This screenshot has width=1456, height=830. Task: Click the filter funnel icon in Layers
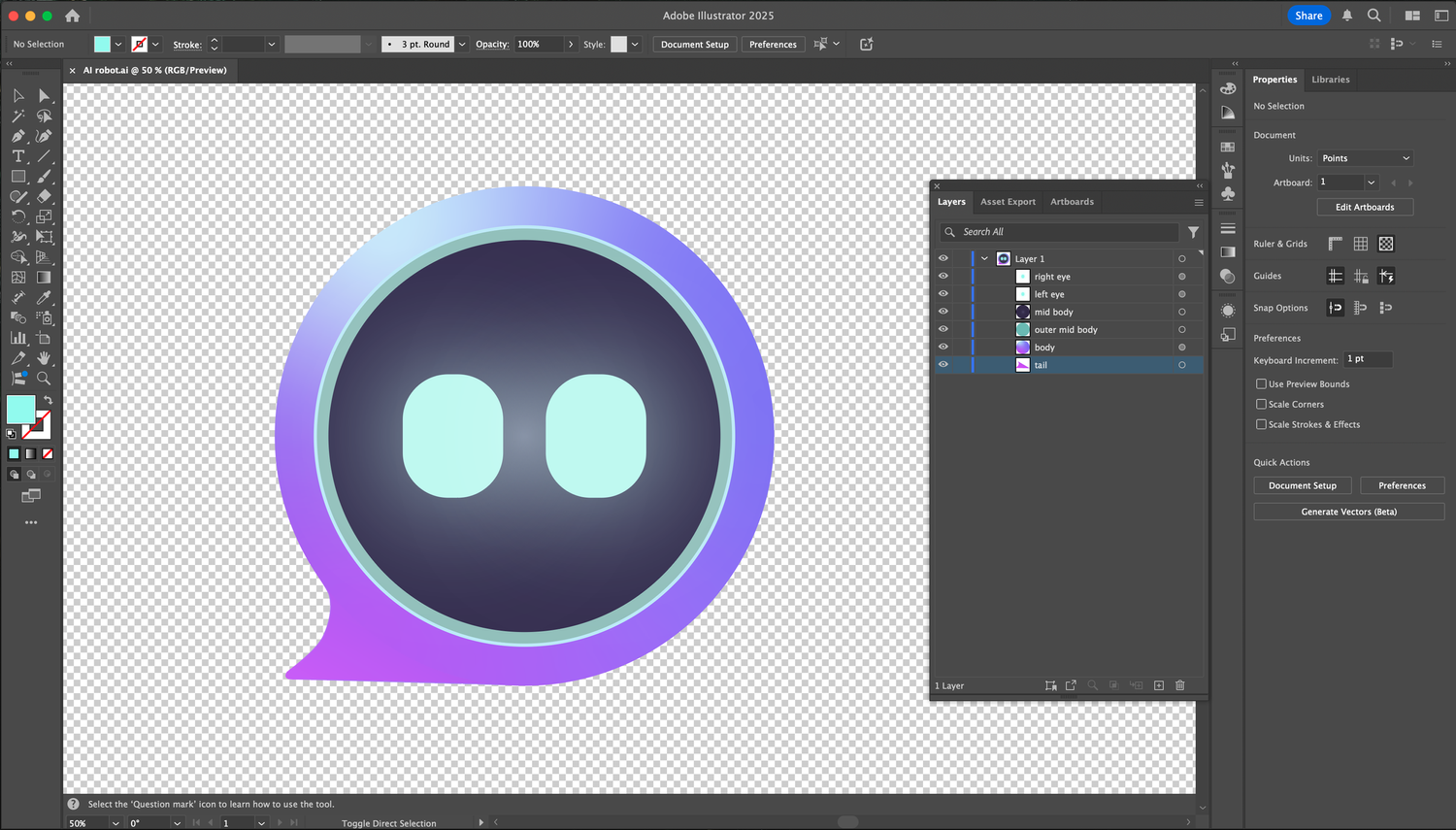pyautogui.click(x=1193, y=232)
